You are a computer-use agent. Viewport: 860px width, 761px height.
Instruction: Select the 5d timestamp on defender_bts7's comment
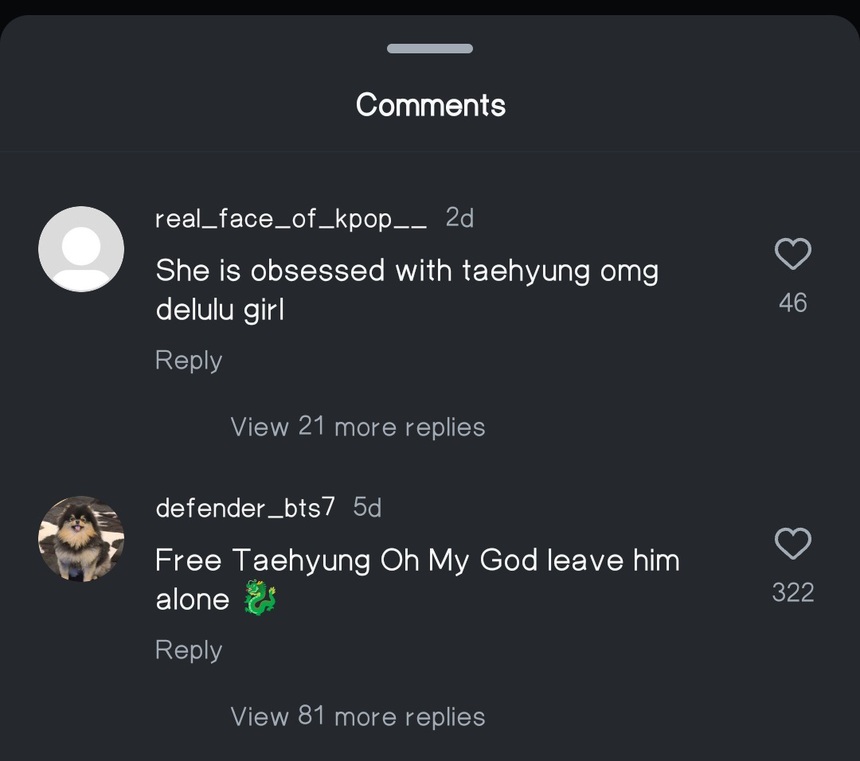click(x=366, y=507)
